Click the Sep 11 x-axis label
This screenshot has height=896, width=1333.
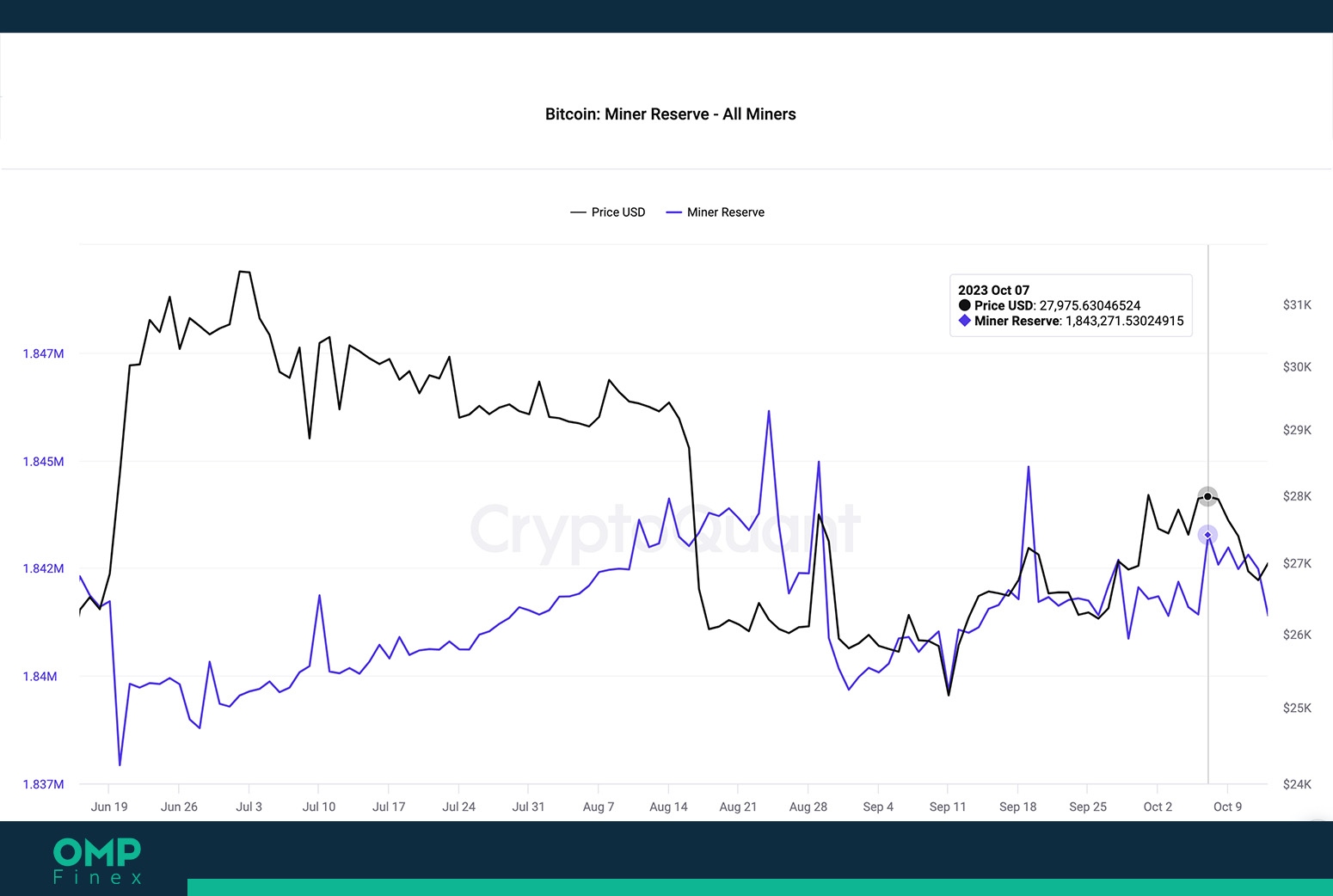948,807
